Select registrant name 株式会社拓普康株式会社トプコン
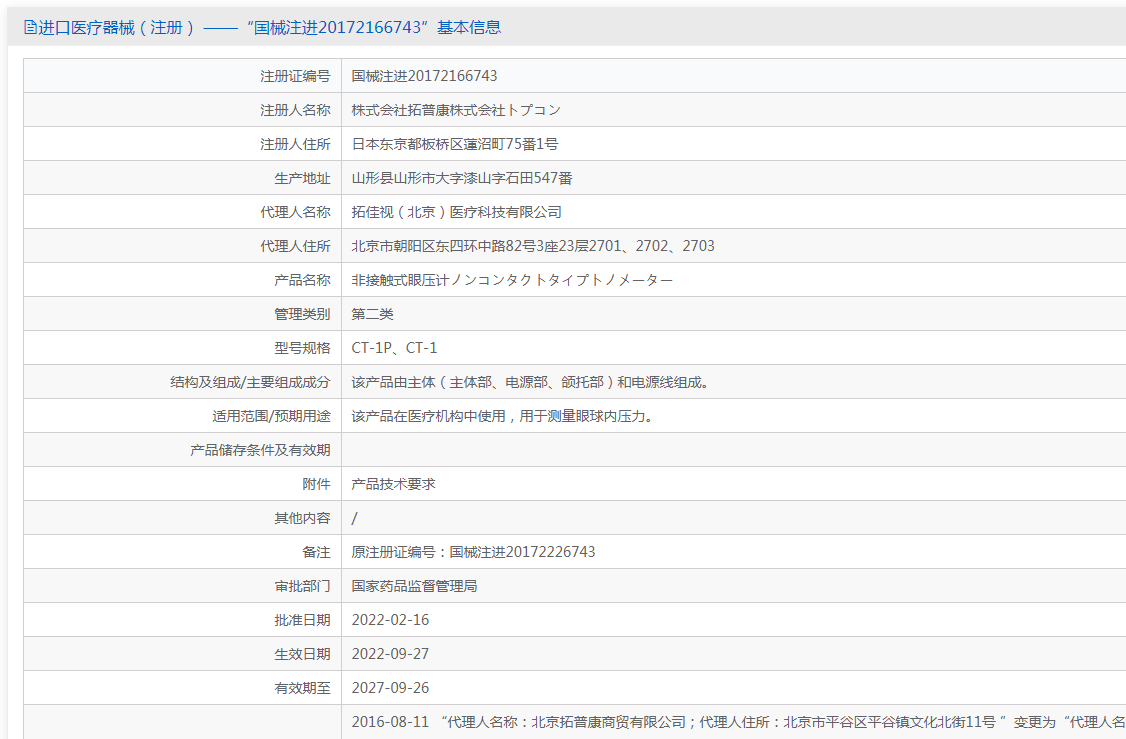 (x=456, y=110)
